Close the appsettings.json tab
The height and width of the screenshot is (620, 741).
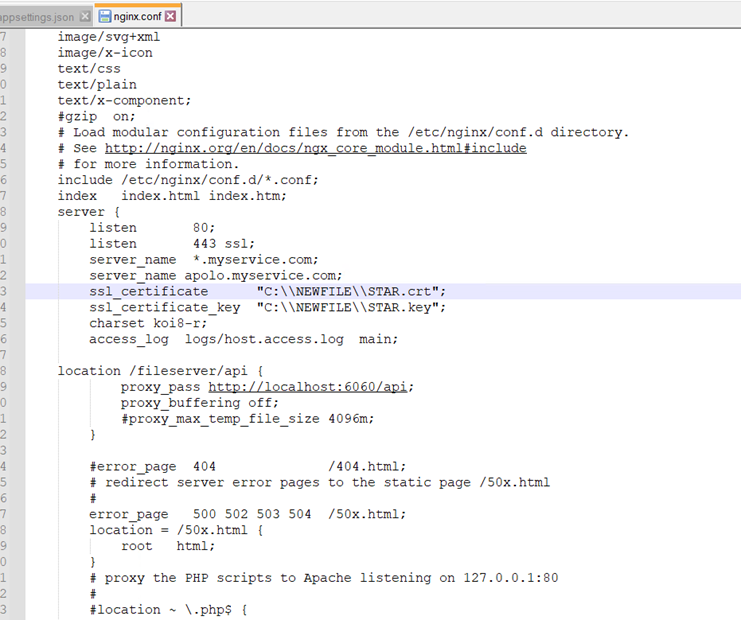(x=85, y=17)
